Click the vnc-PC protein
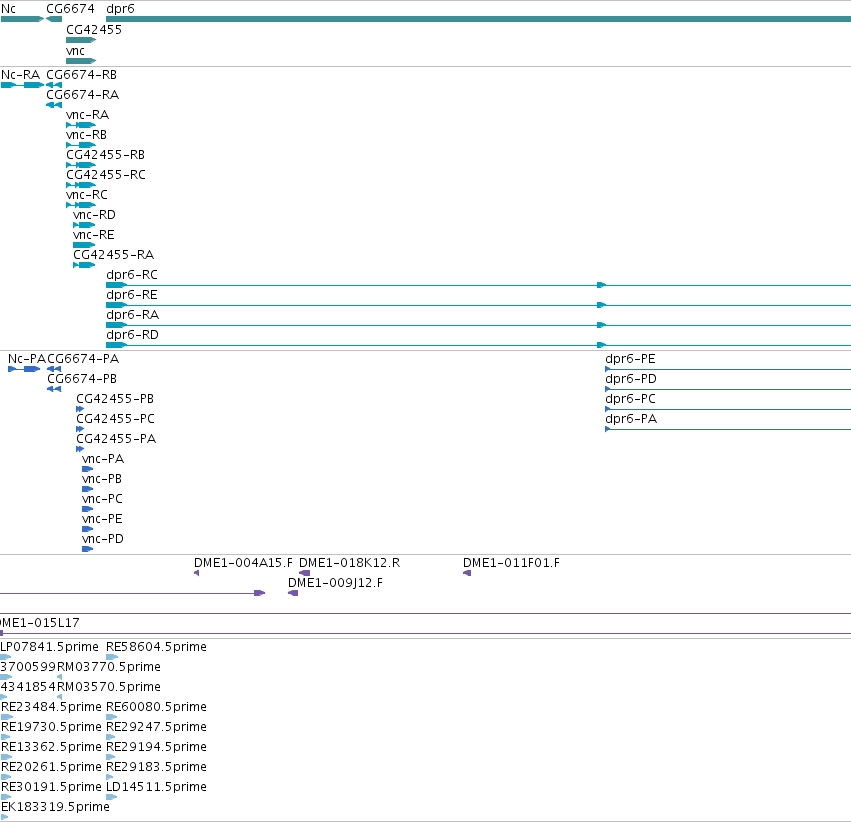 [x=87, y=509]
